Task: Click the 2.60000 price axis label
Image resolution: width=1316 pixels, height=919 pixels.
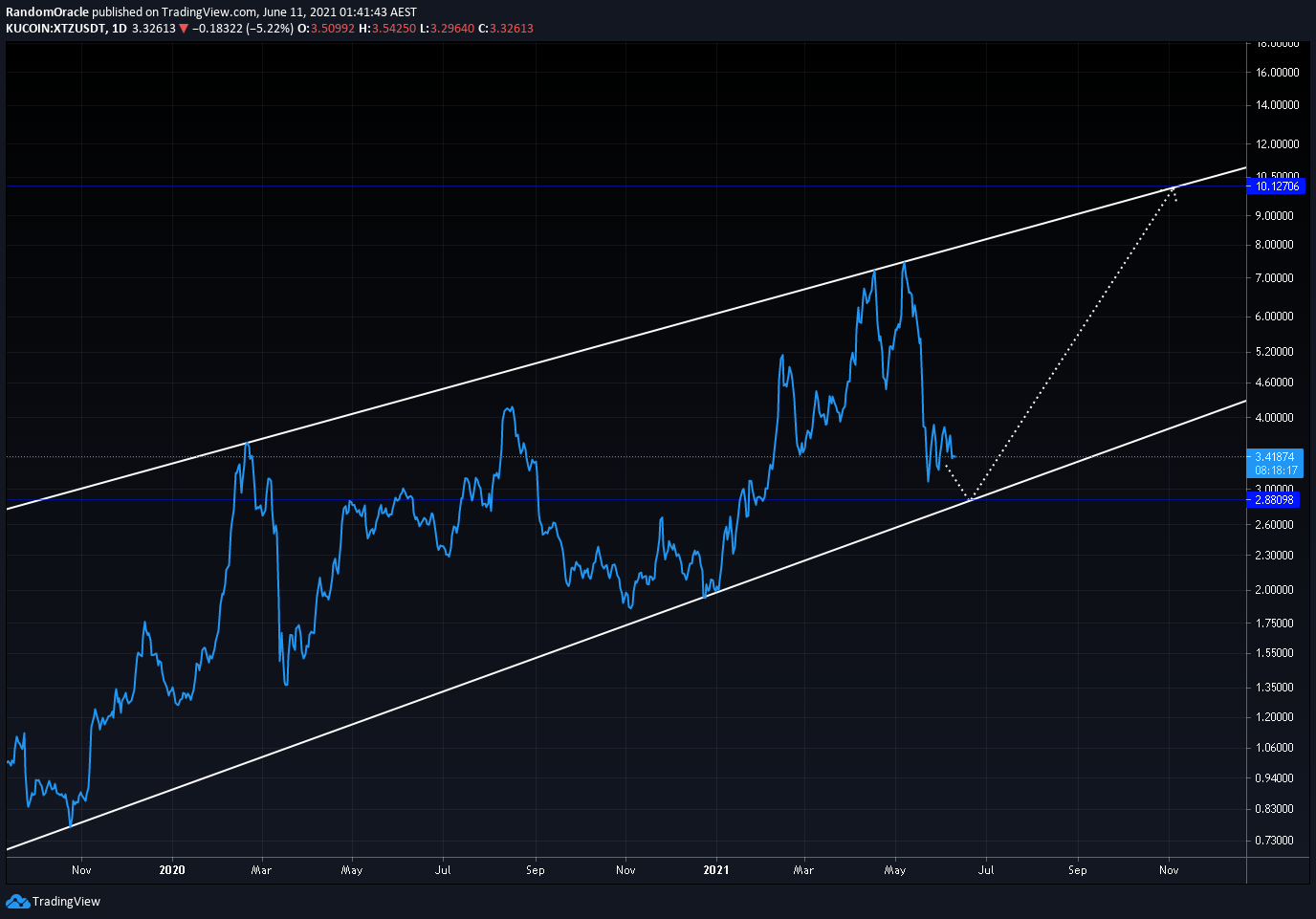Action: tap(1275, 525)
